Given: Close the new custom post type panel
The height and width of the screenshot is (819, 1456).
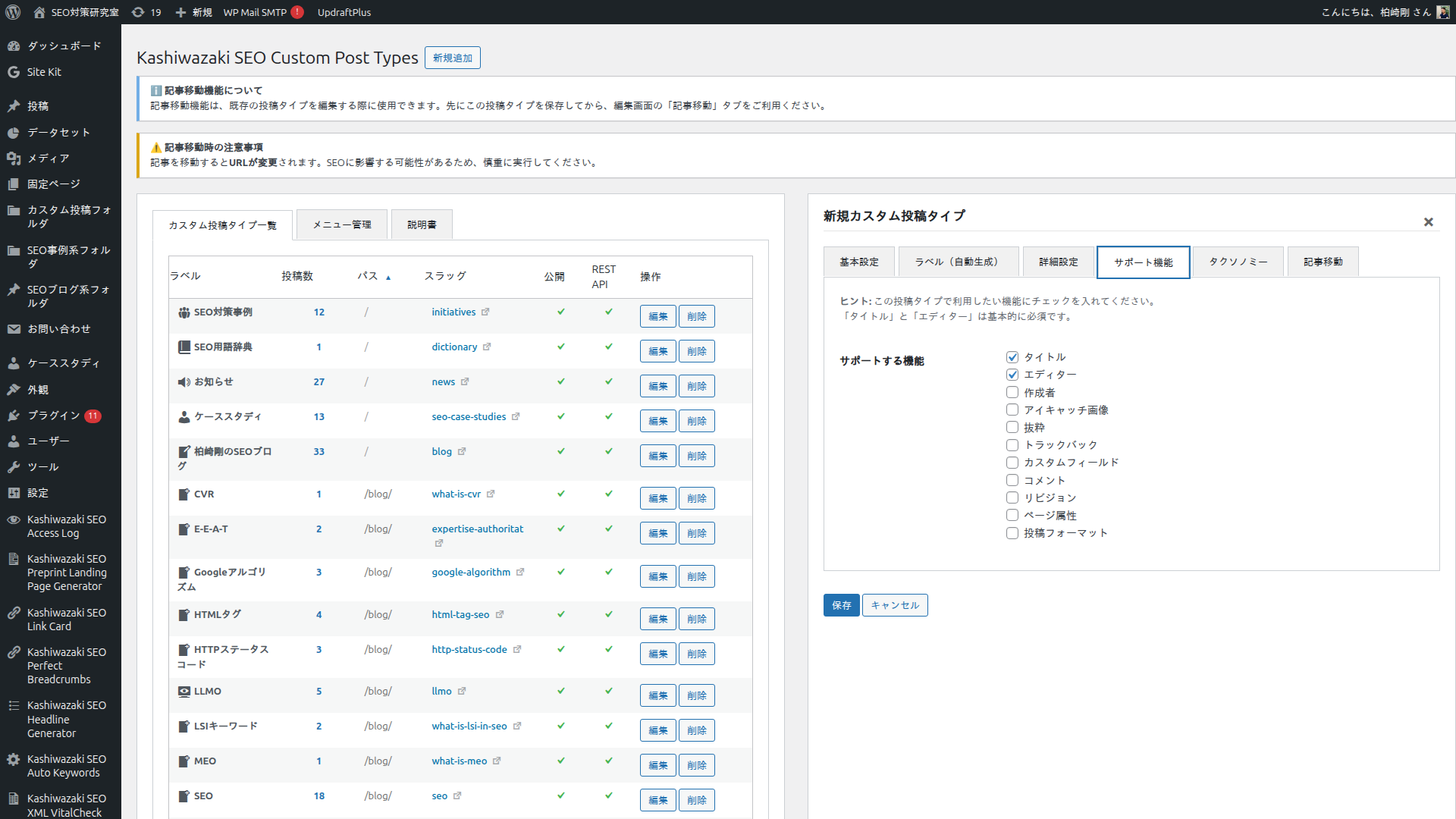Looking at the screenshot, I should click(1428, 222).
